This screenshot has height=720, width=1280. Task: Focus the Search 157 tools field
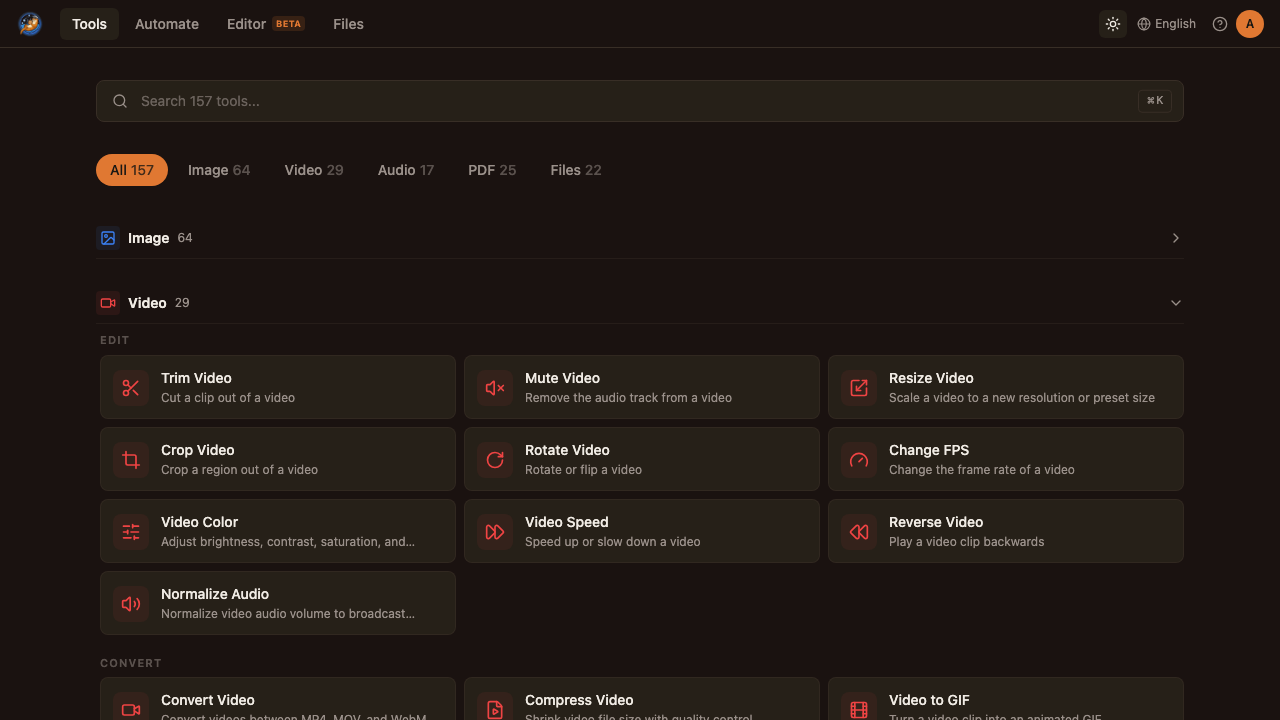(640, 101)
